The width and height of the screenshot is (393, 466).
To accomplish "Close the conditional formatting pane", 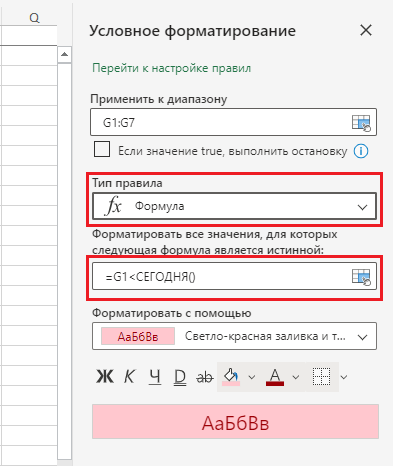I will tap(366, 30).
